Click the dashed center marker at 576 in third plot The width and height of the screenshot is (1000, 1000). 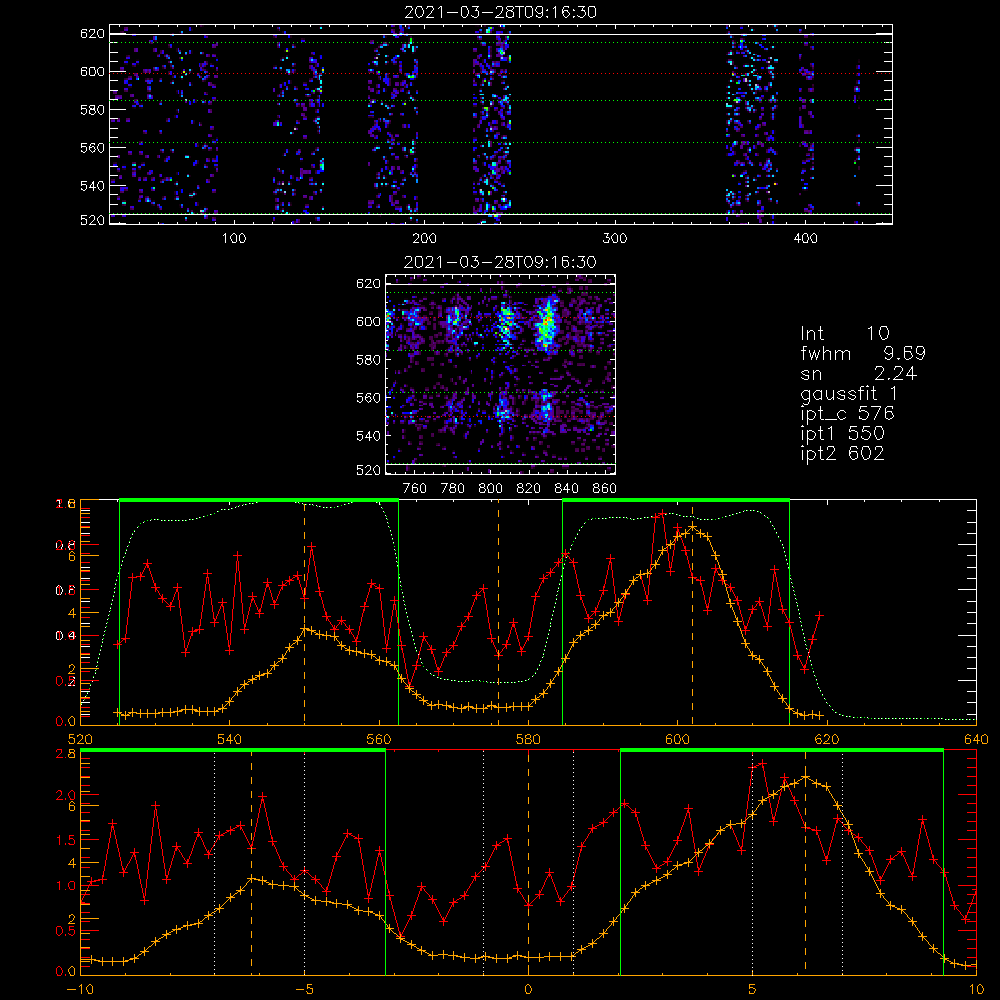coord(499,612)
